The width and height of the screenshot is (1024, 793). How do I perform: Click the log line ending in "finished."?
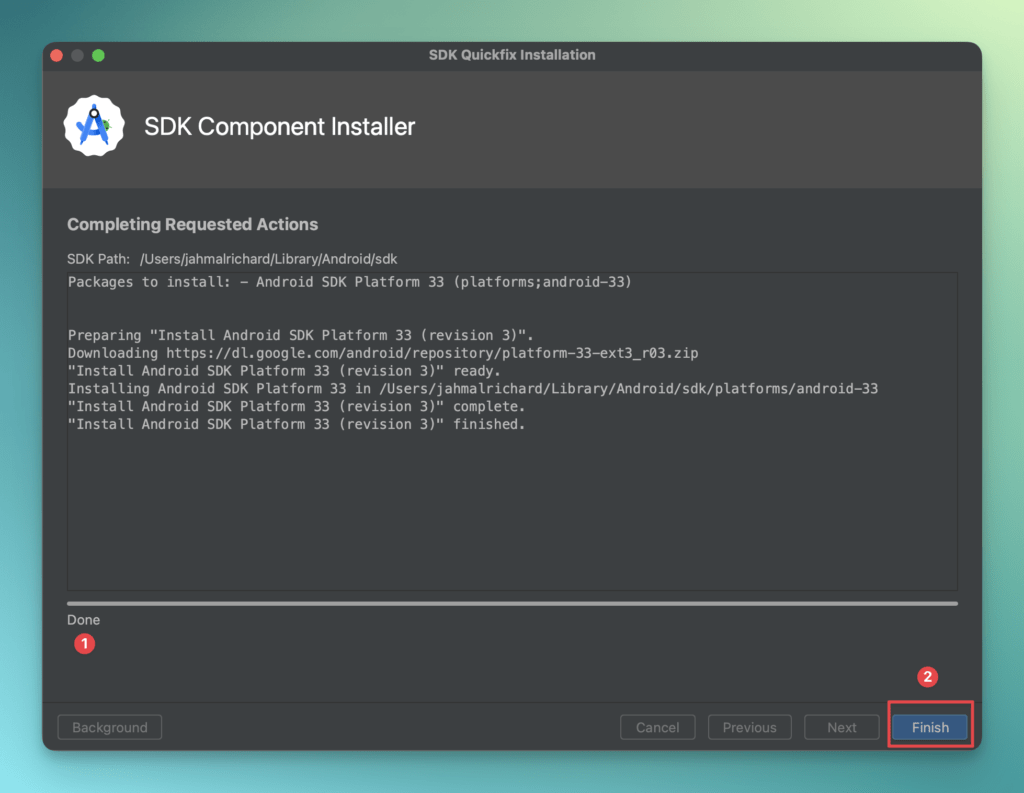pyautogui.click(x=296, y=425)
